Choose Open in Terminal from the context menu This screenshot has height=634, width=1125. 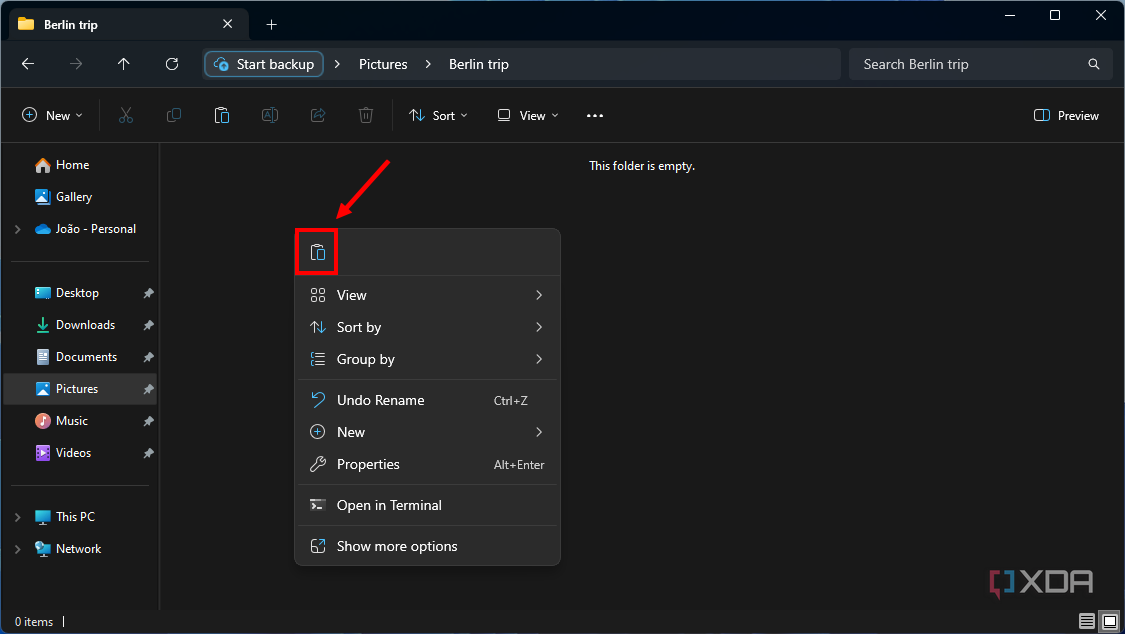click(389, 505)
